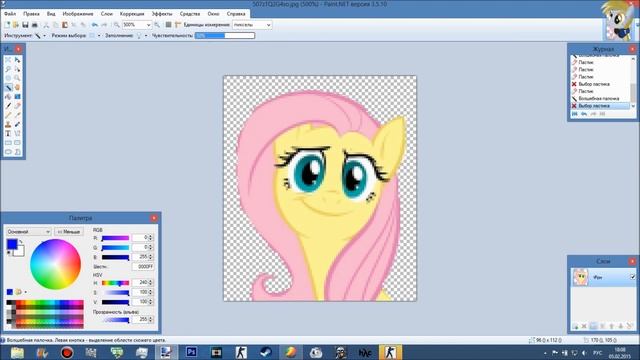Open Steam from the taskbar

(x=266, y=352)
